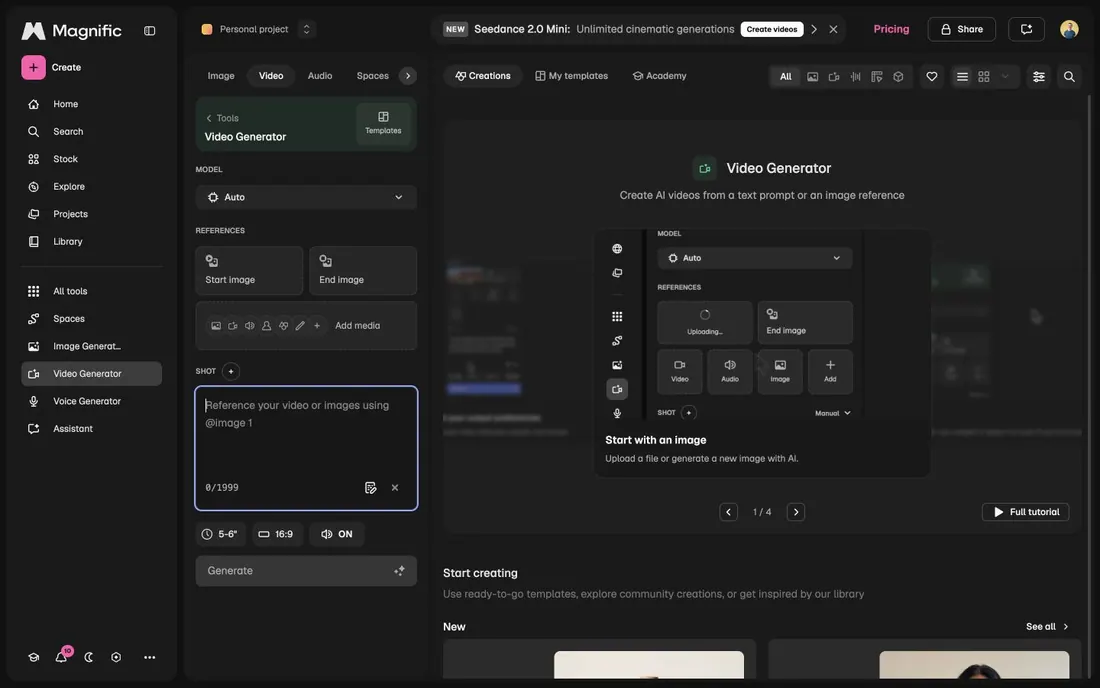The image size is (1100, 688).
Task: Toggle dark mode with the moon icon
Action: (89, 657)
